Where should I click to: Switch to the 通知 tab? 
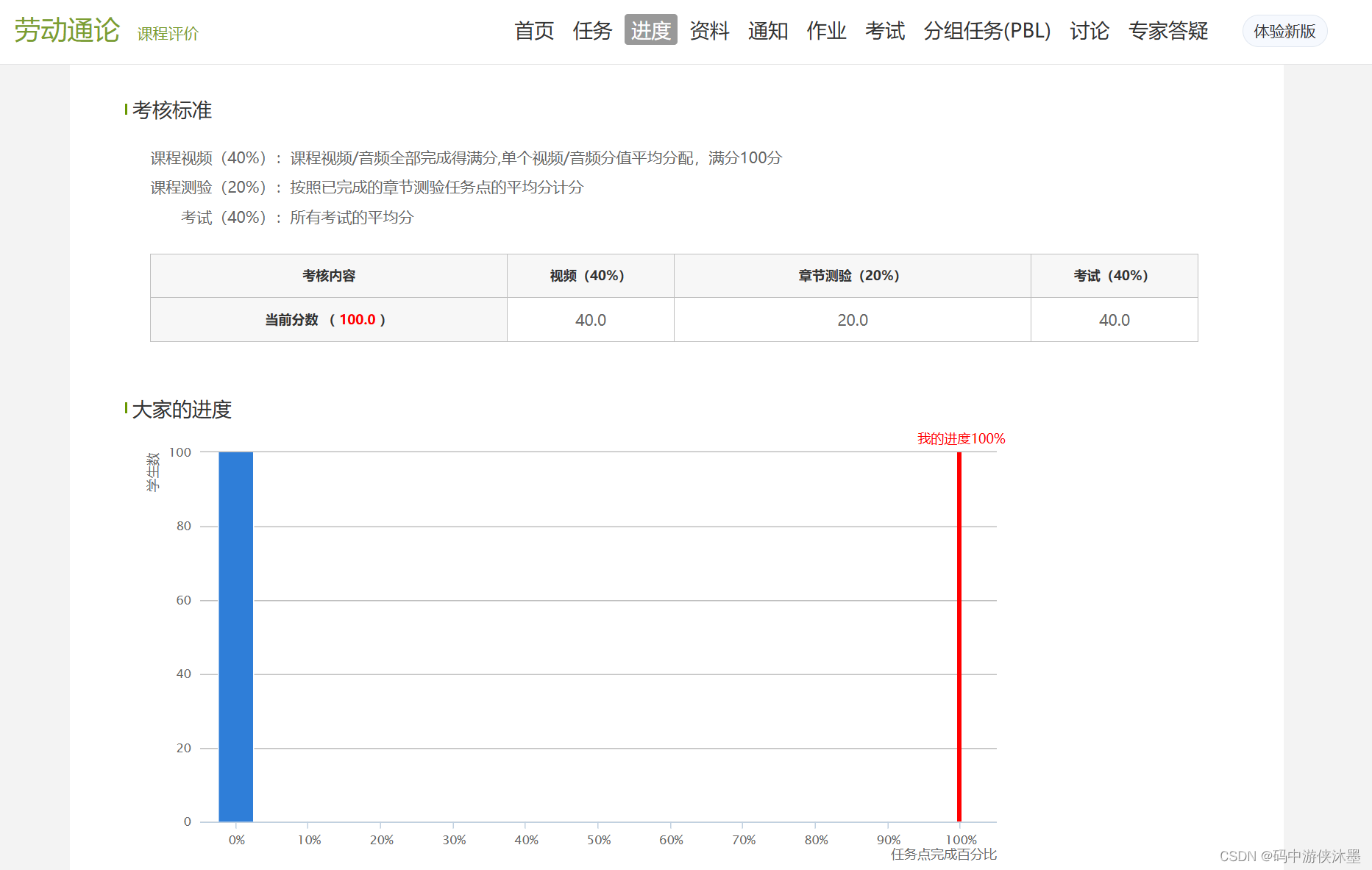point(768,31)
